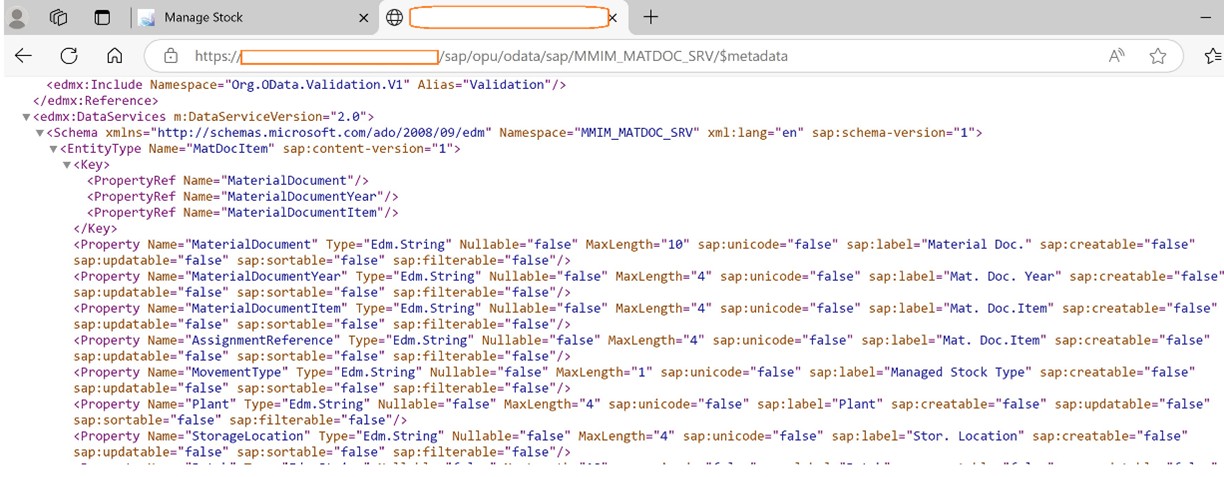Click Property Name="MaterialDocumentItem" text
Viewport: 1224px width, 477px height.
click(x=210, y=309)
